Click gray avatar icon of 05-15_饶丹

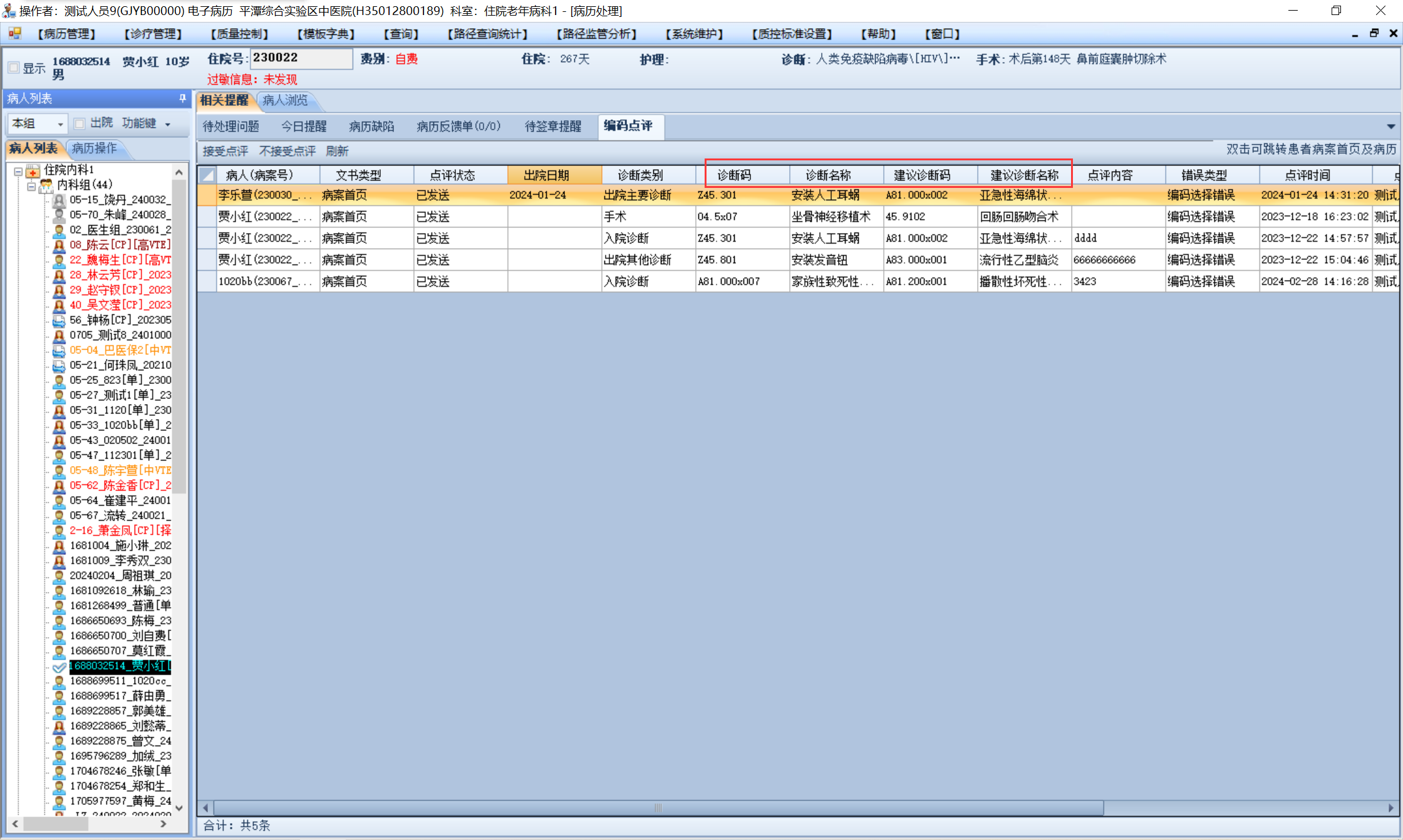coord(59,200)
